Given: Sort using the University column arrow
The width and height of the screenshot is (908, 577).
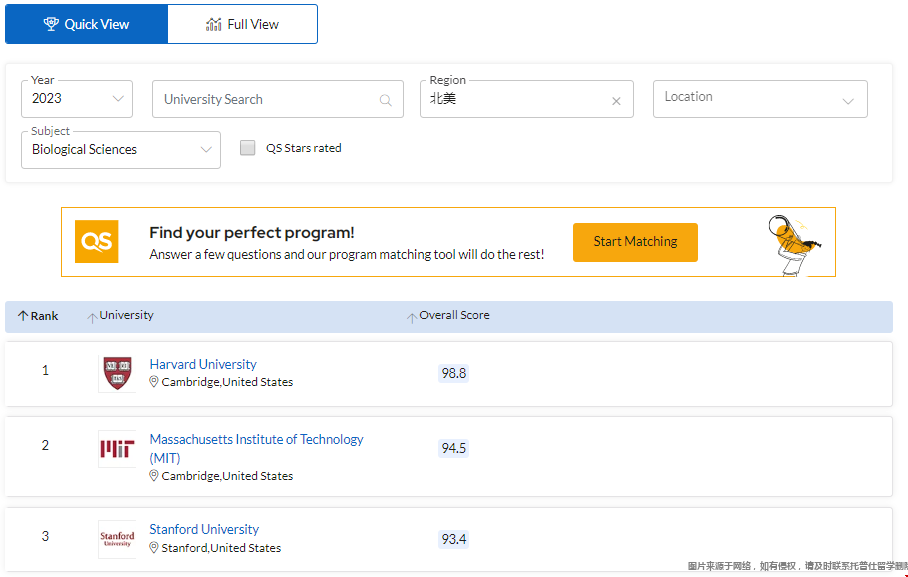Looking at the screenshot, I should coord(91,315).
